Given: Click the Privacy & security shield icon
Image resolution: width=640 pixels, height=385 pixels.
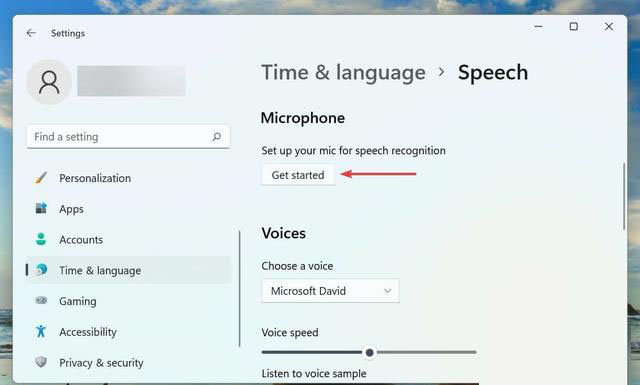Looking at the screenshot, I should click(x=41, y=362).
